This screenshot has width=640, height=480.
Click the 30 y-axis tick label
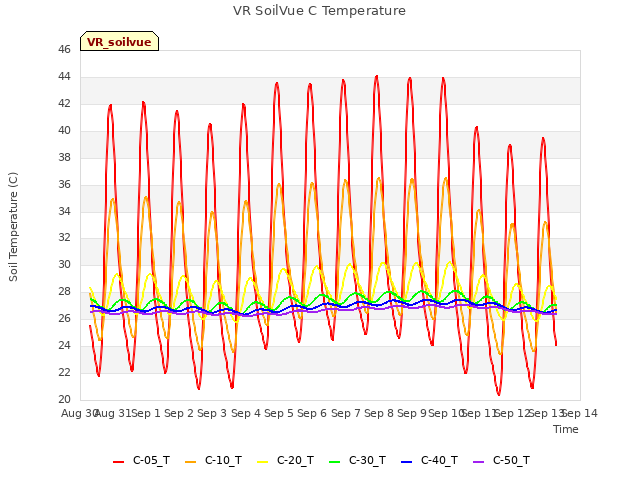click(64, 264)
